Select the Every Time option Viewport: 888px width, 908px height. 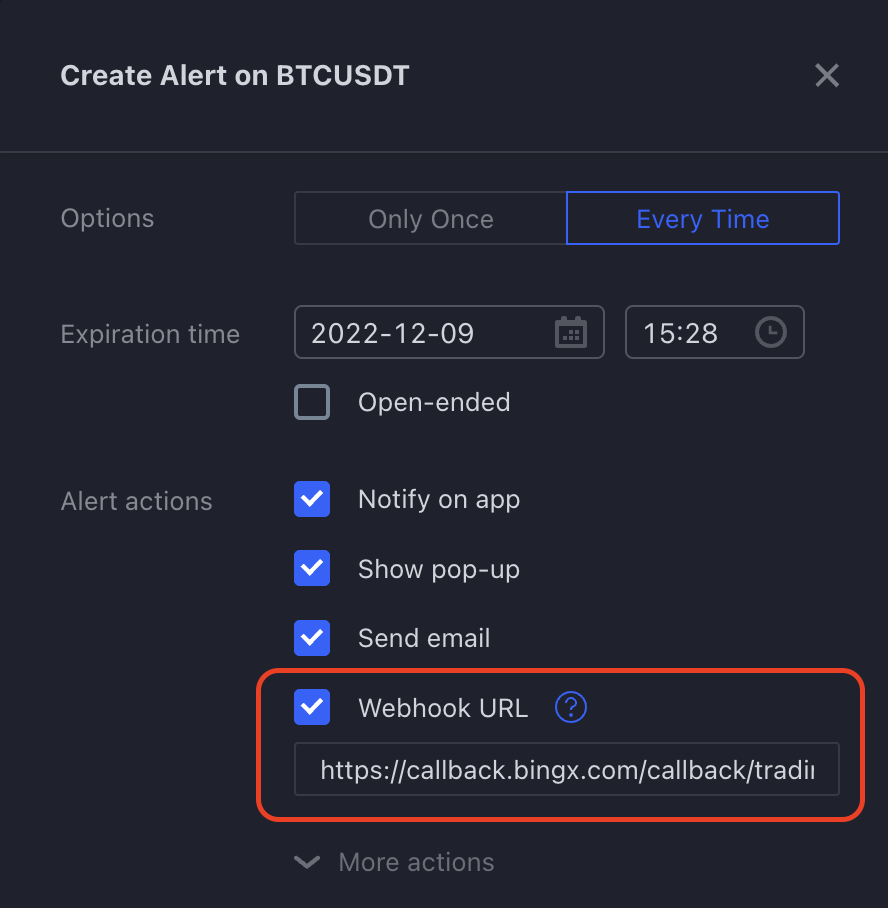point(702,219)
